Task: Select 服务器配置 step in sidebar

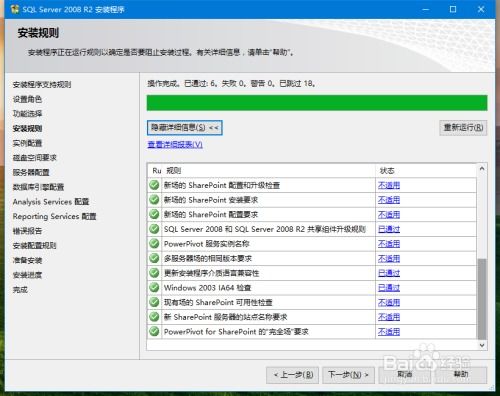Action: 31,173
